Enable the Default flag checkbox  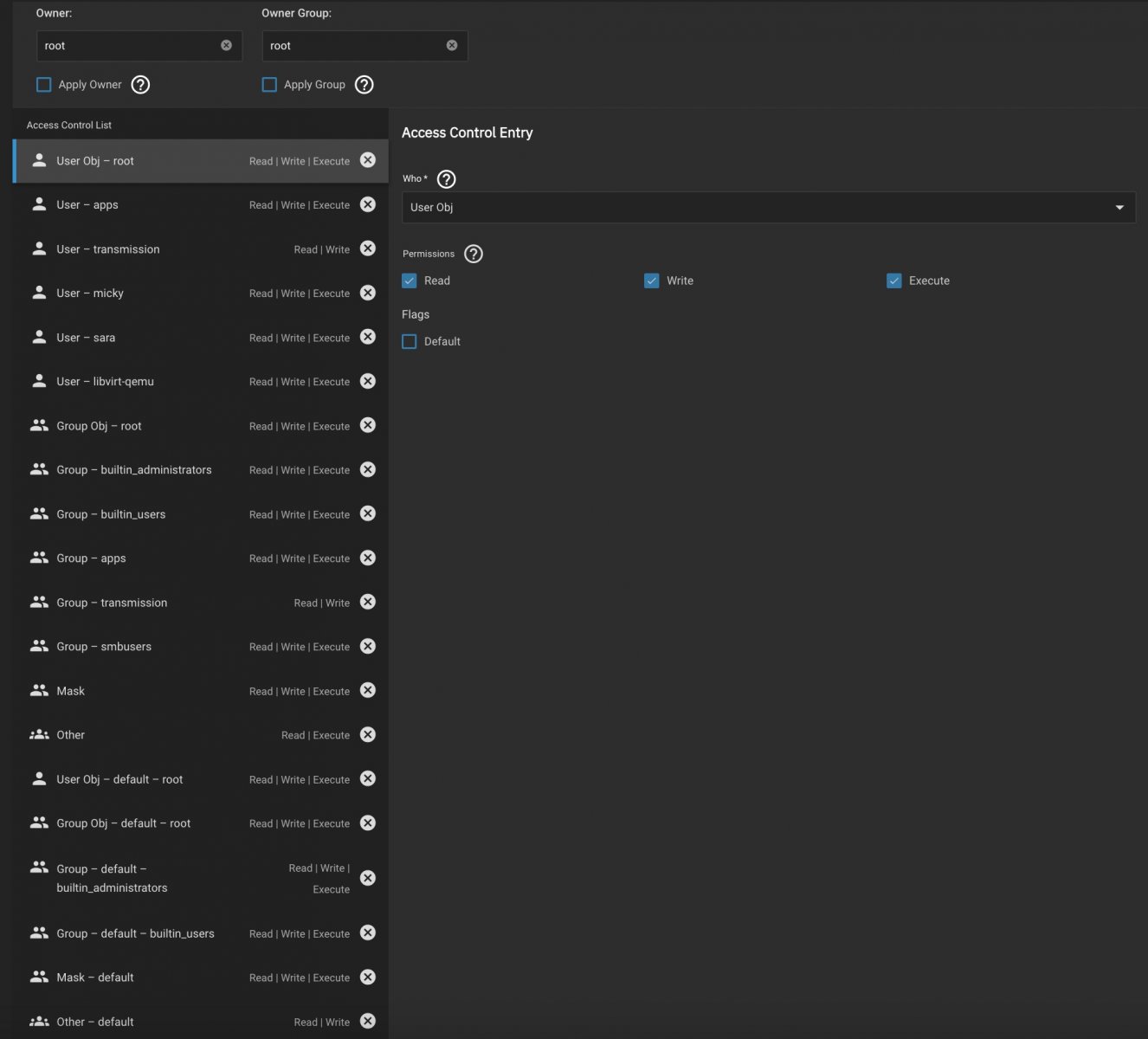tap(410, 342)
